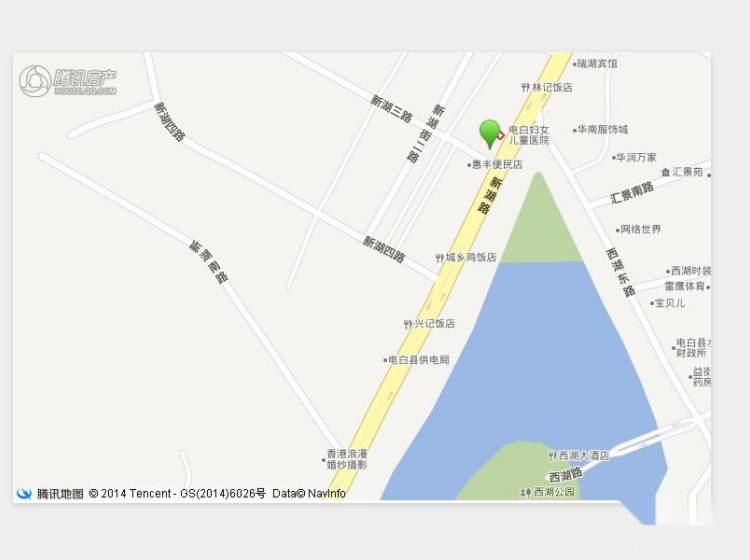Click the 腾讯房产 watermark logo
Viewport: 750px width, 560px height.
click(x=68, y=81)
